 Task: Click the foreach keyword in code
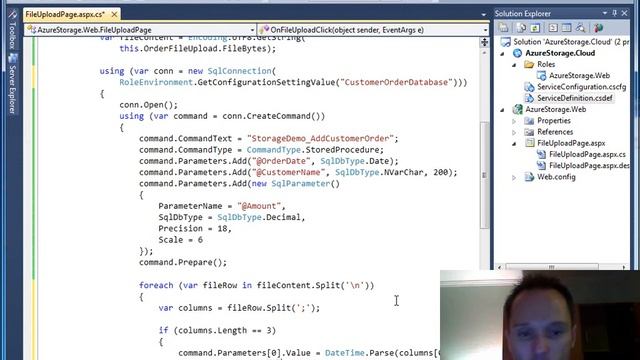[x=156, y=285]
